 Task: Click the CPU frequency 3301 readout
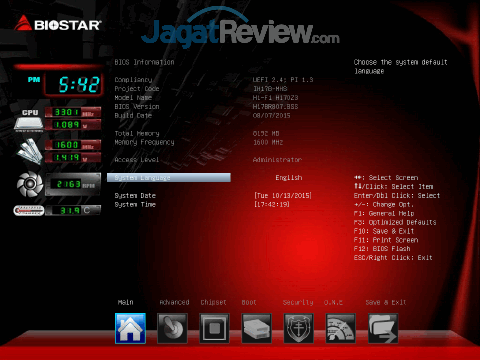73,112
